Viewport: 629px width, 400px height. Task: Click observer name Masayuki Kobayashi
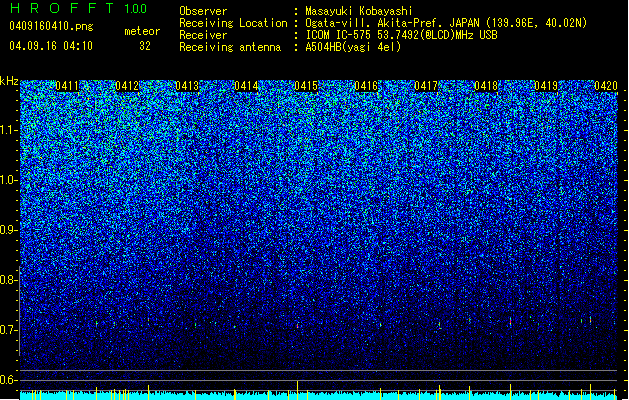click(x=358, y=11)
